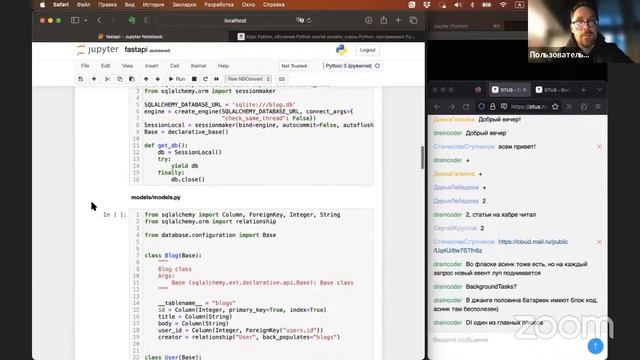The image size is (640, 360).
Task: Open the Jupyter Kernel menu
Action: click(x=198, y=66)
